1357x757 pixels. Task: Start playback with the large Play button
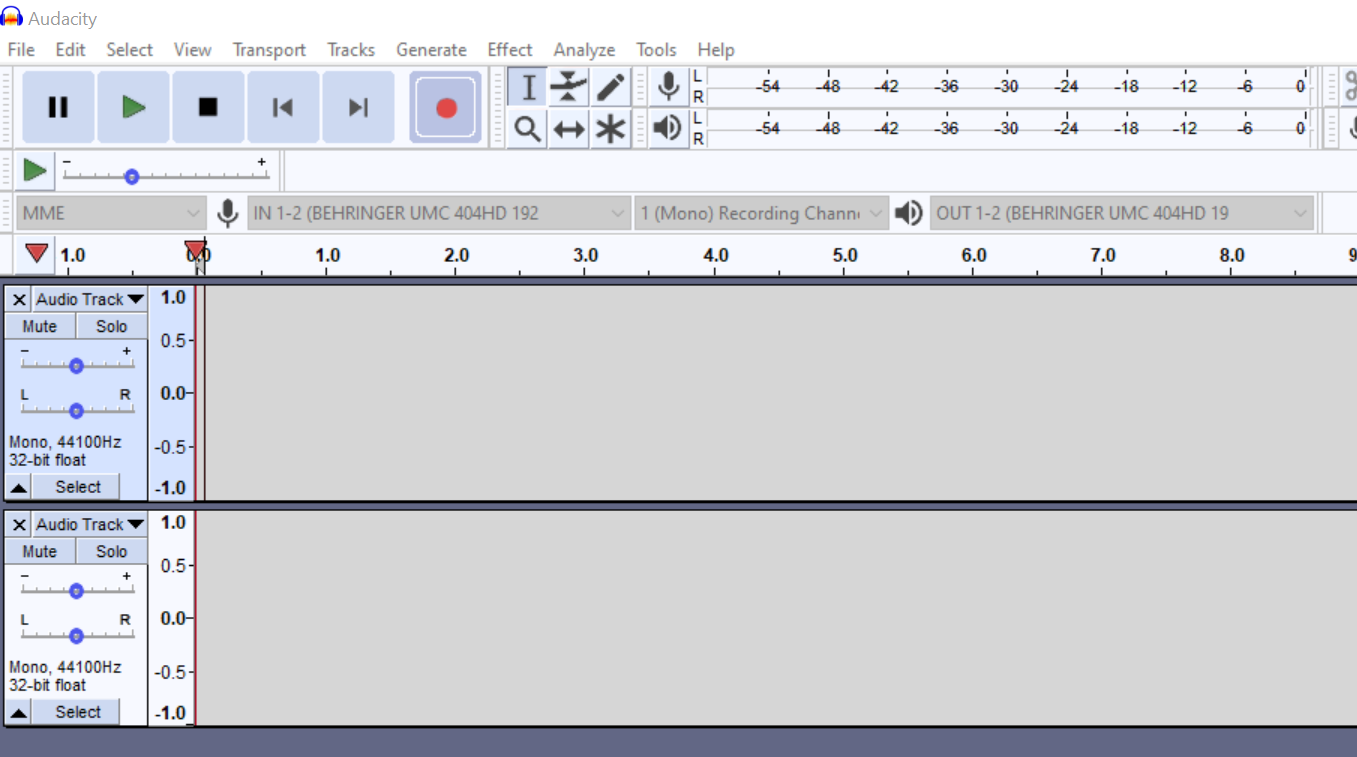tap(133, 107)
